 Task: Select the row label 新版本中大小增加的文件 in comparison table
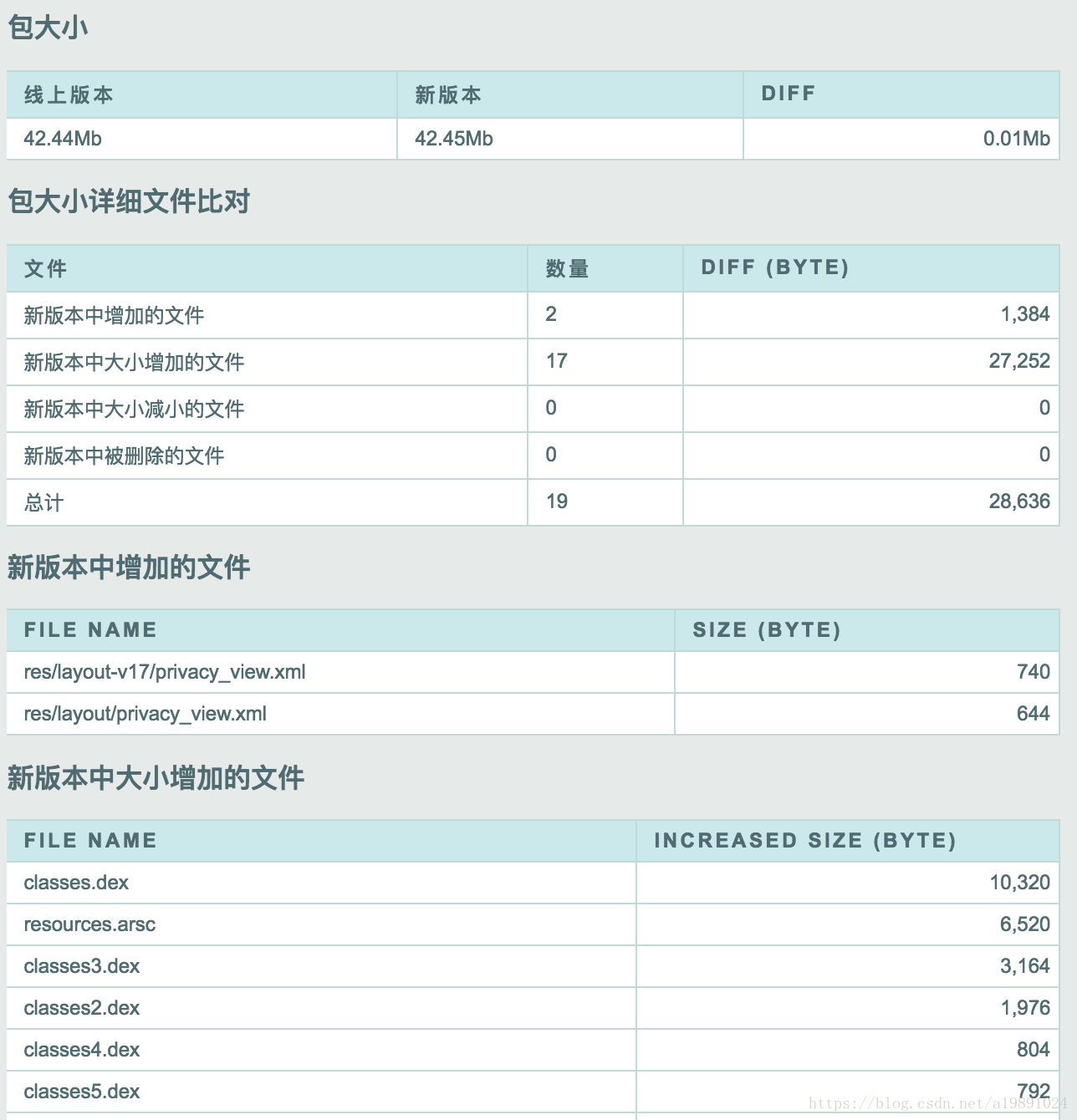(134, 362)
